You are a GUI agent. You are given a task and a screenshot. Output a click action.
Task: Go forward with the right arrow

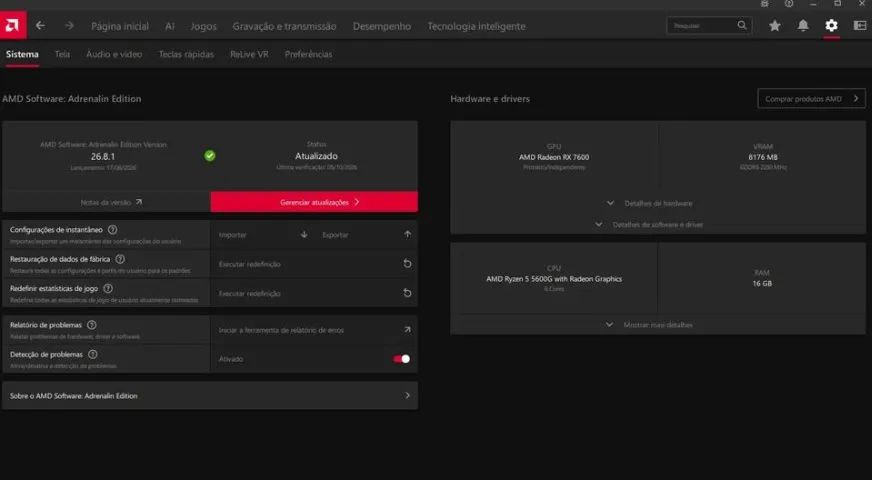tap(69, 26)
